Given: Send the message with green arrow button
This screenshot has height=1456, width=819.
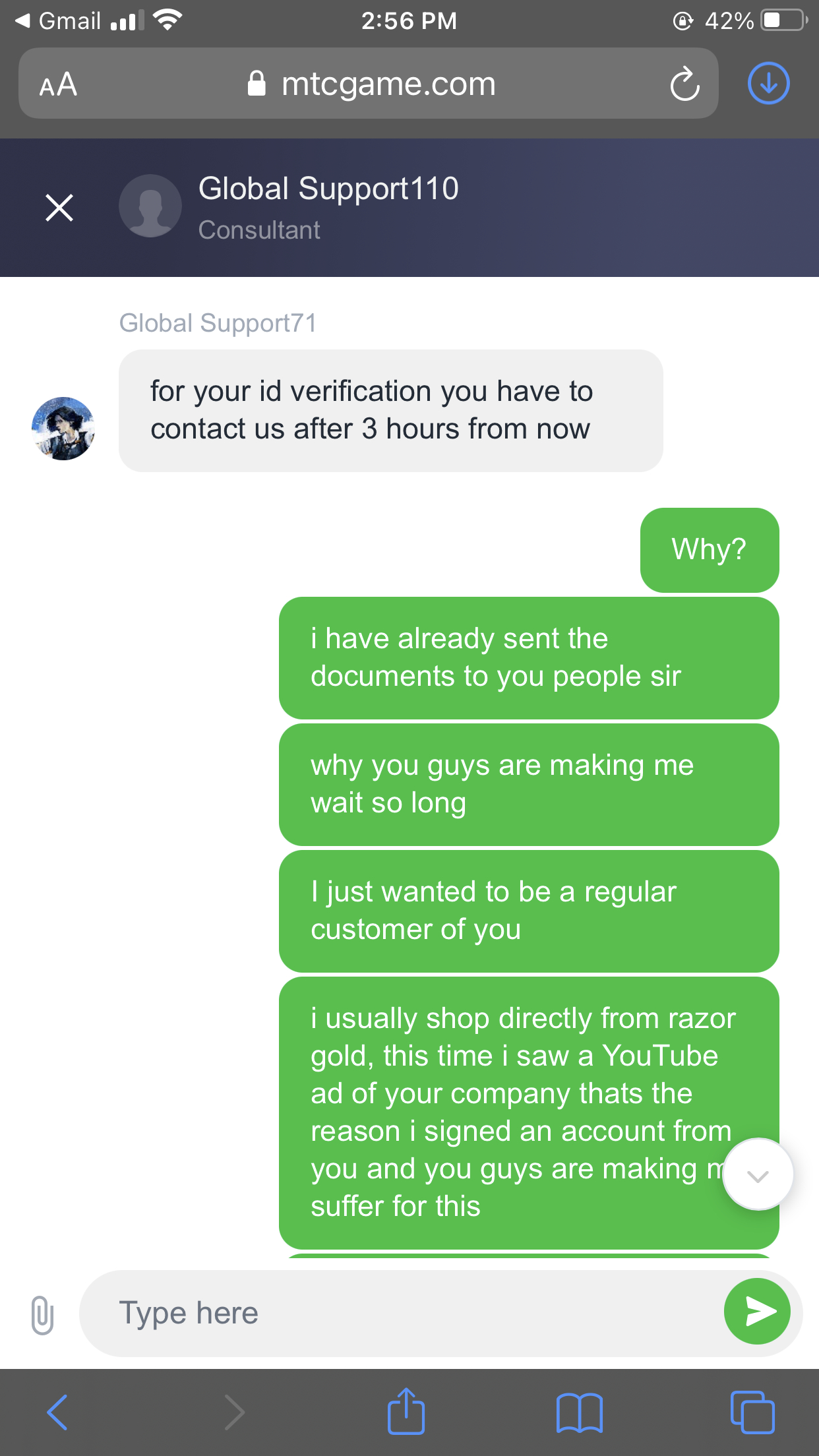Looking at the screenshot, I should pos(757,1311).
